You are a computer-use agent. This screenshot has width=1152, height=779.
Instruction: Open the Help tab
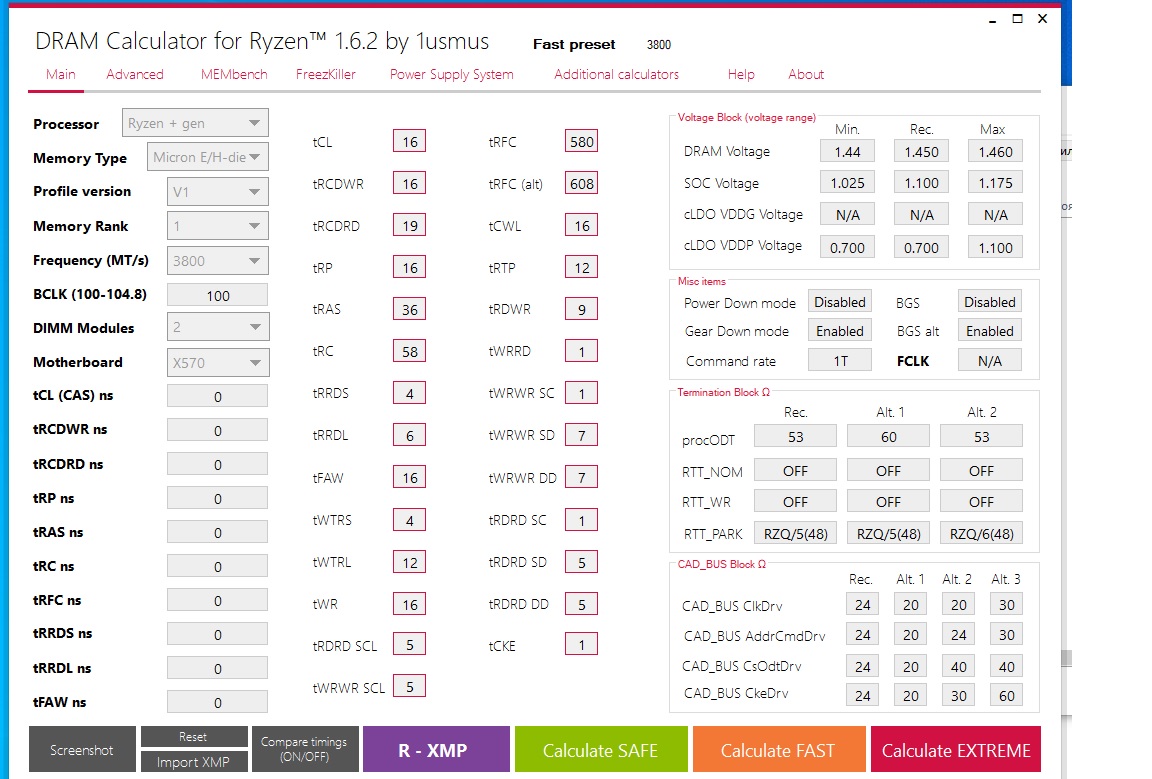(x=741, y=74)
